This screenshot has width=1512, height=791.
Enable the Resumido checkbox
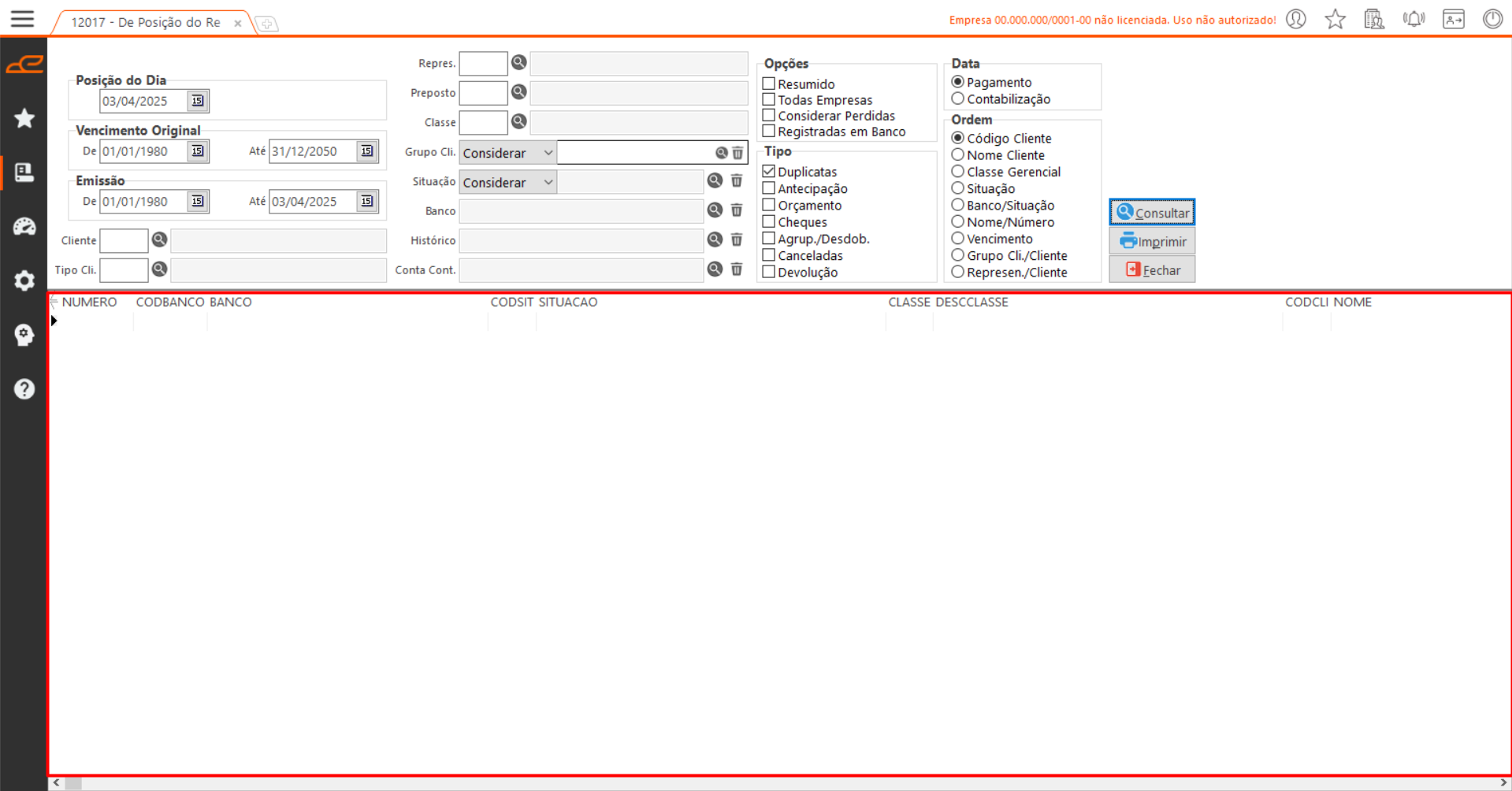point(769,84)
